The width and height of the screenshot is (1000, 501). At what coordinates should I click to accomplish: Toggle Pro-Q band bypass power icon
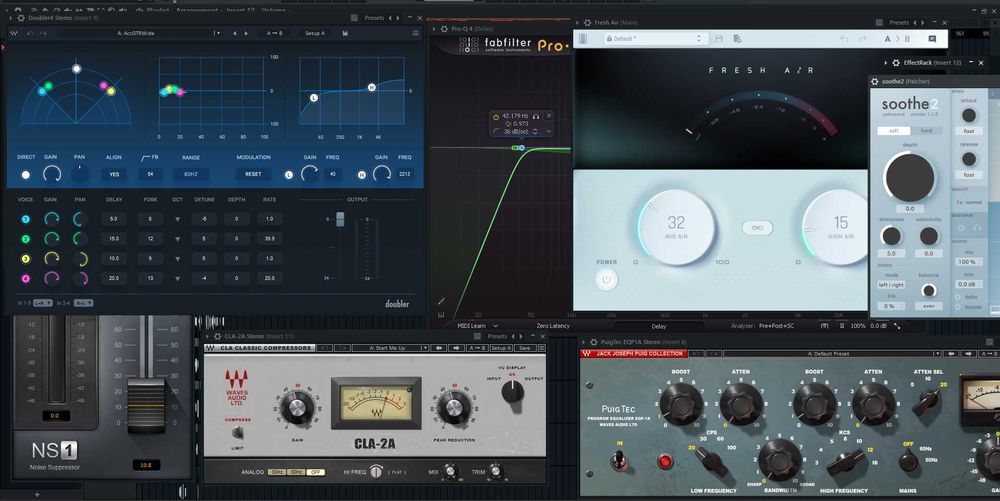pos(496,117)
